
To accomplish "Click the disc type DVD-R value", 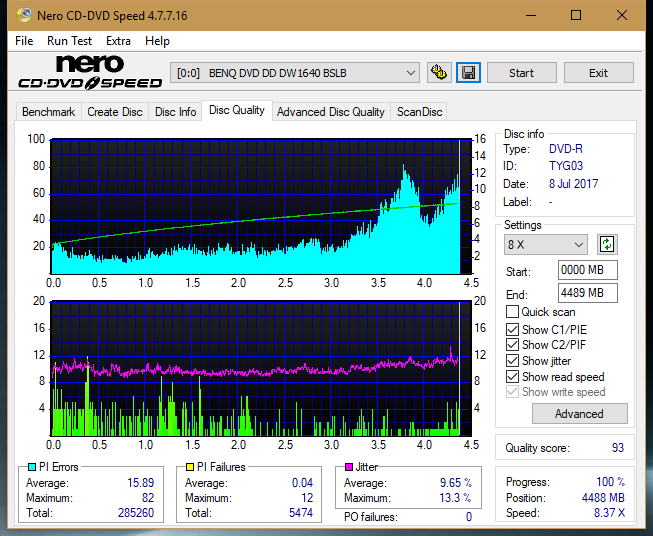I will (x=566, y=149).
